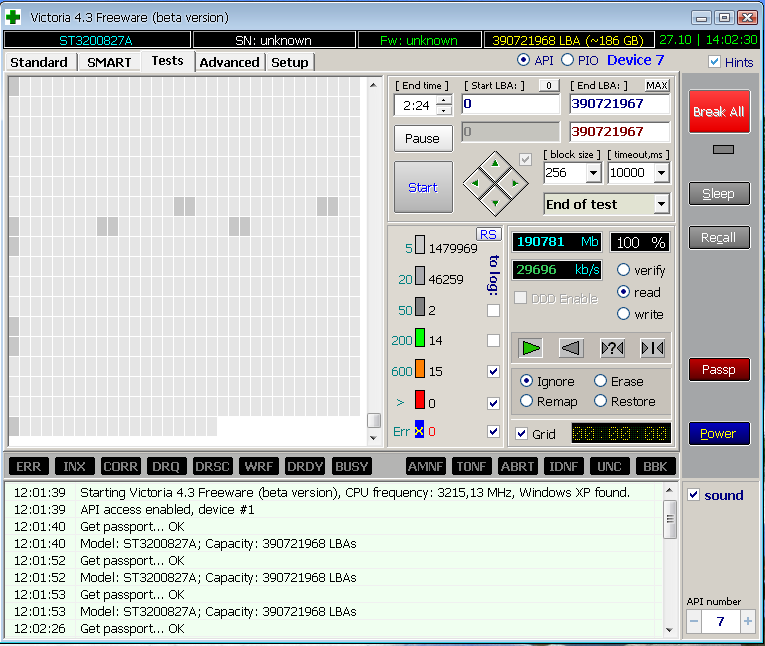The width and height of the screenshot is (765, 646).
Task: Select the random seek scan icon
Action: 612,348
